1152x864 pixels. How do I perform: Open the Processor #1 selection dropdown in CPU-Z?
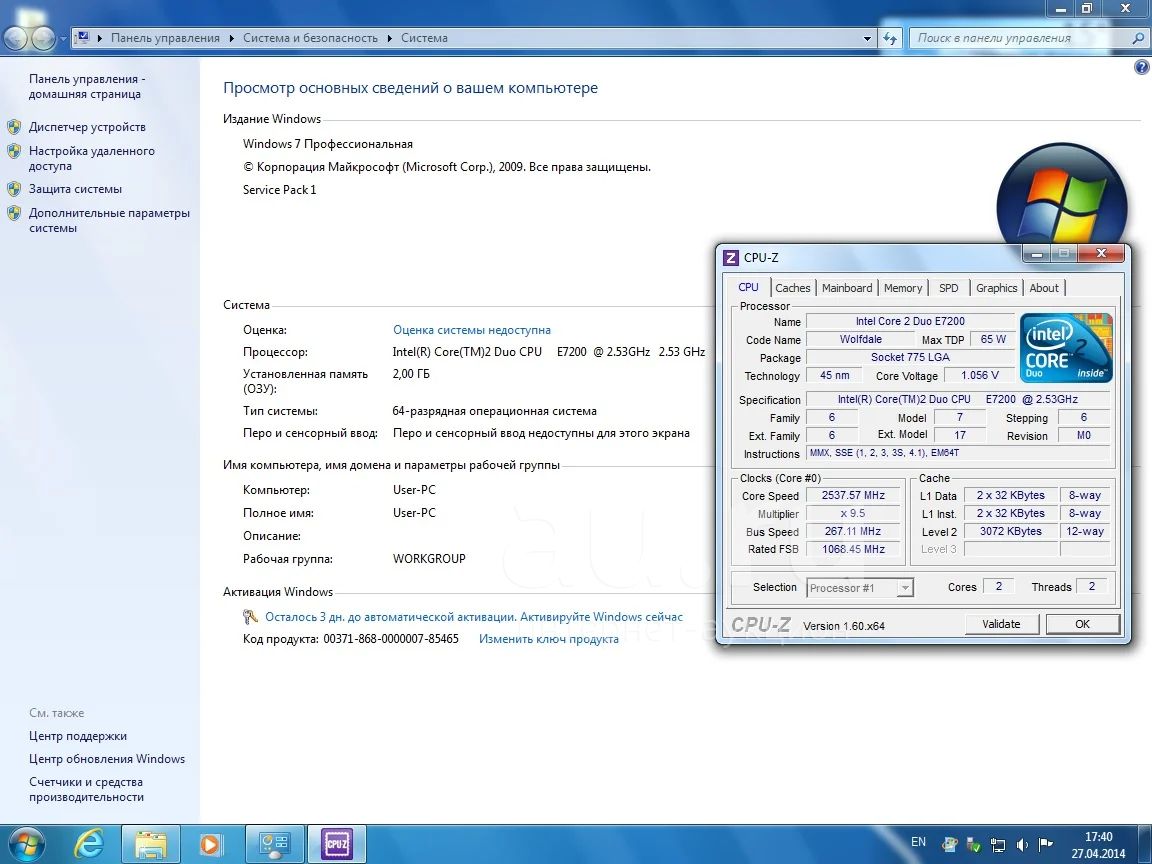pyautogui.click(x=905, y=588)
